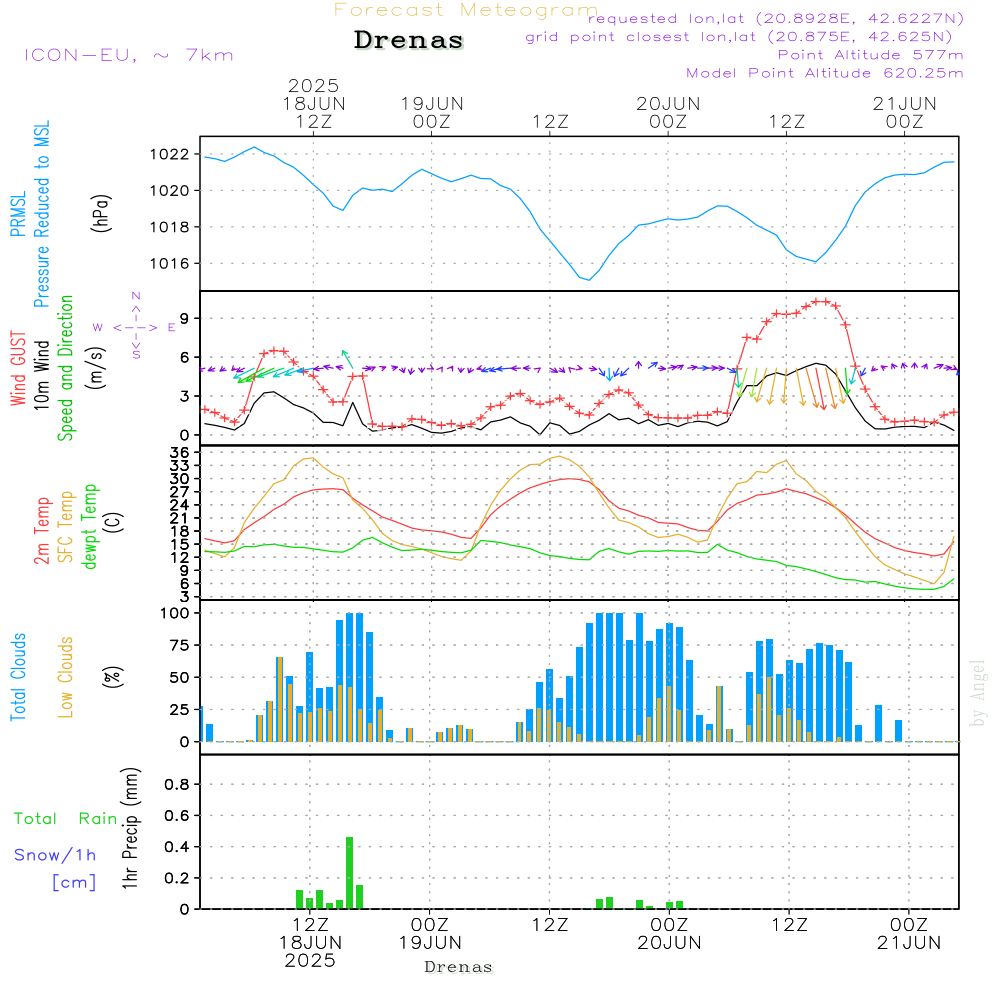Click the wind direction compass rose

(x=135, y=327)
